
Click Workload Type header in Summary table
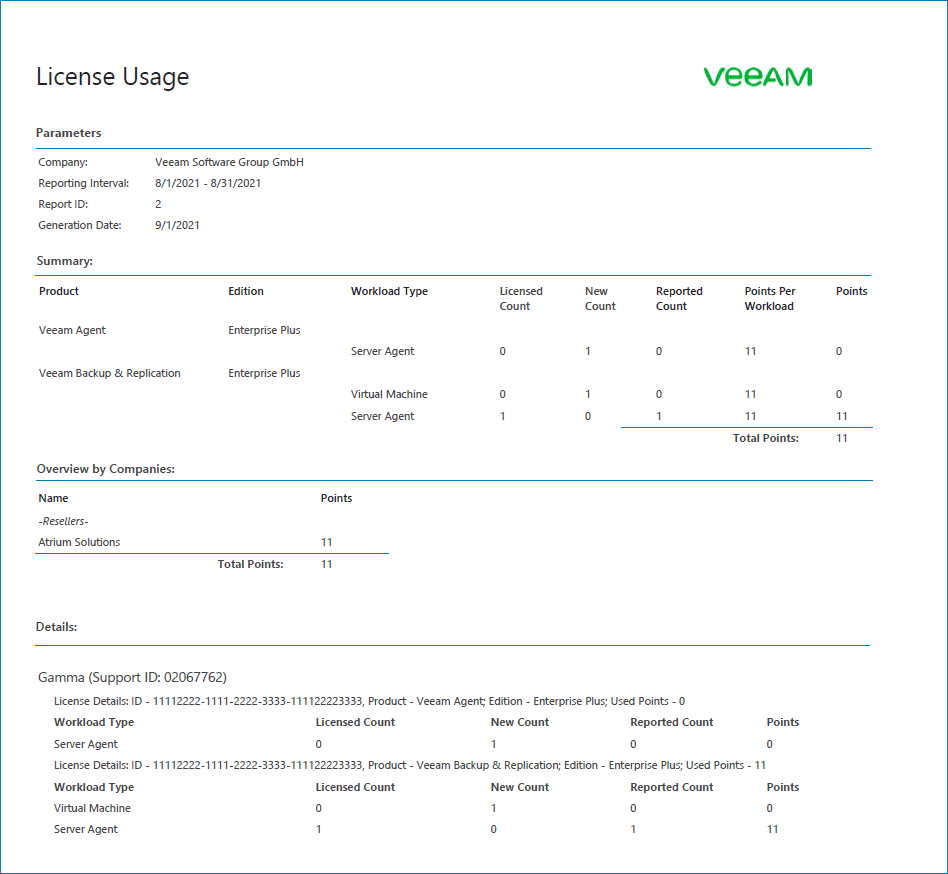(389, 291)
